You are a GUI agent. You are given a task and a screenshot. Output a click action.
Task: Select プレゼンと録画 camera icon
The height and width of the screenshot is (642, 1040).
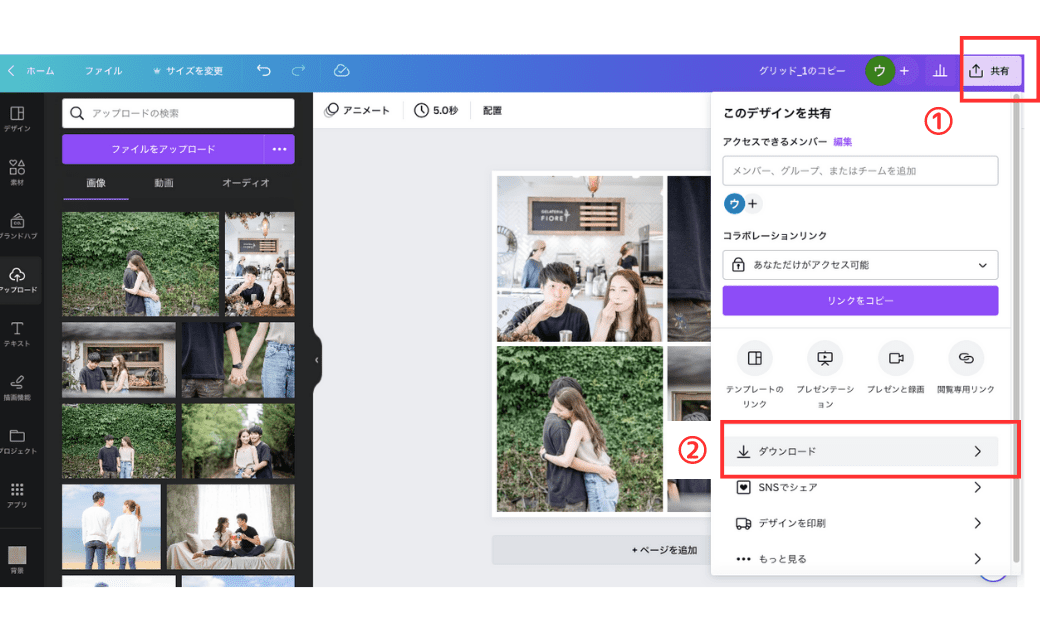click(896, 358)
